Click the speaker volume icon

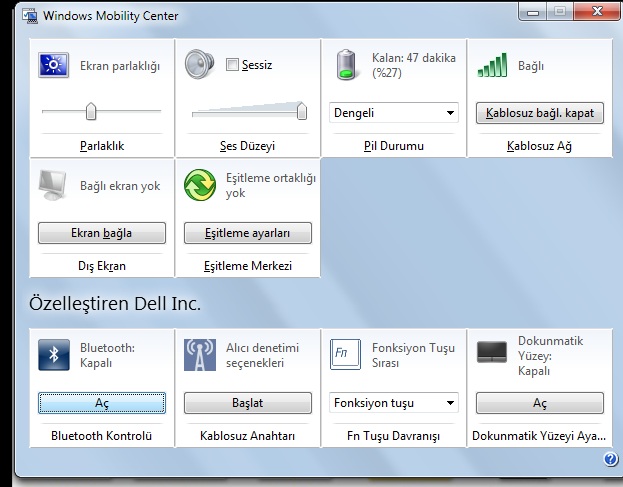pyautogui.click(x=199, y=64)
